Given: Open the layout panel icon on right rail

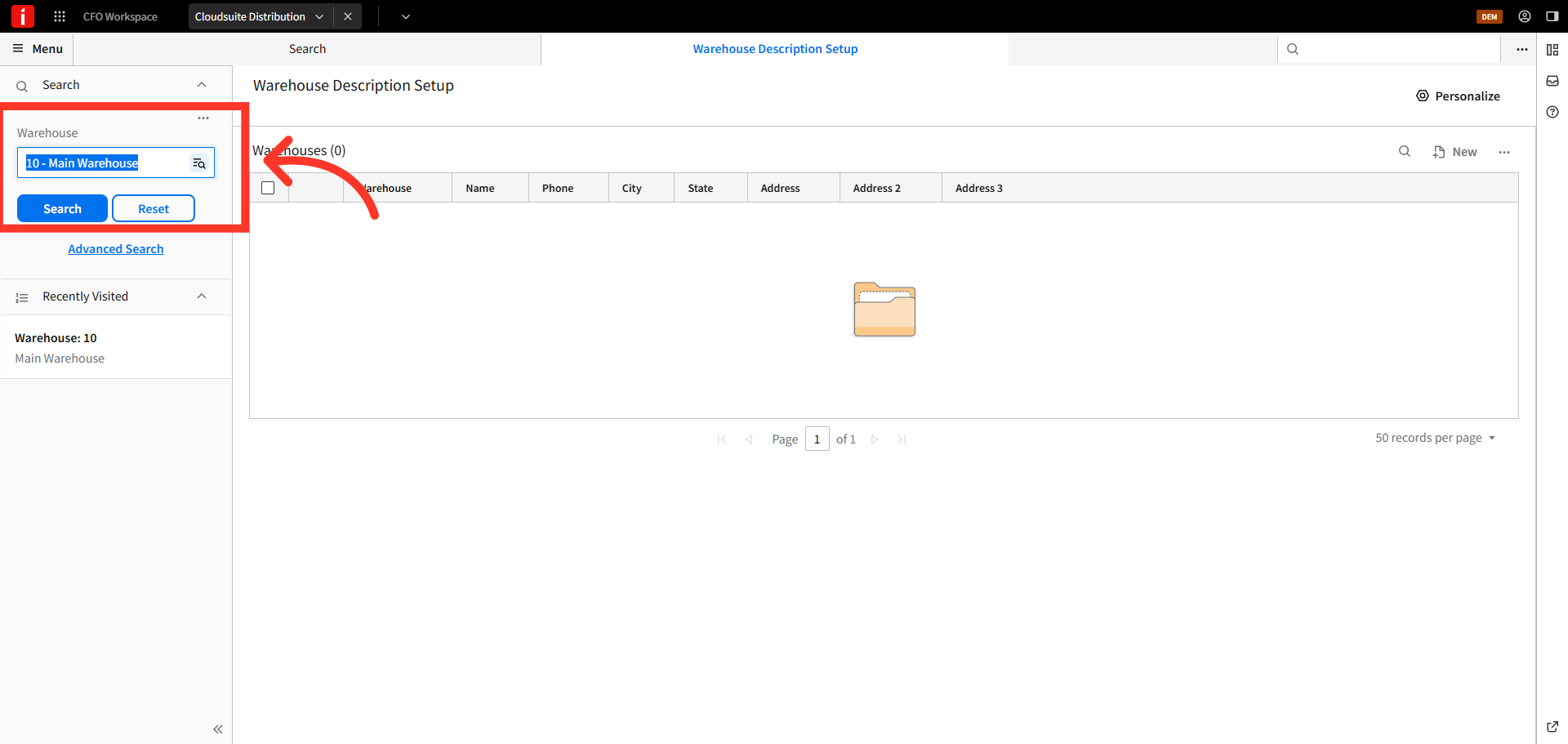Looking at the screenshot, I should [1552, 50].
